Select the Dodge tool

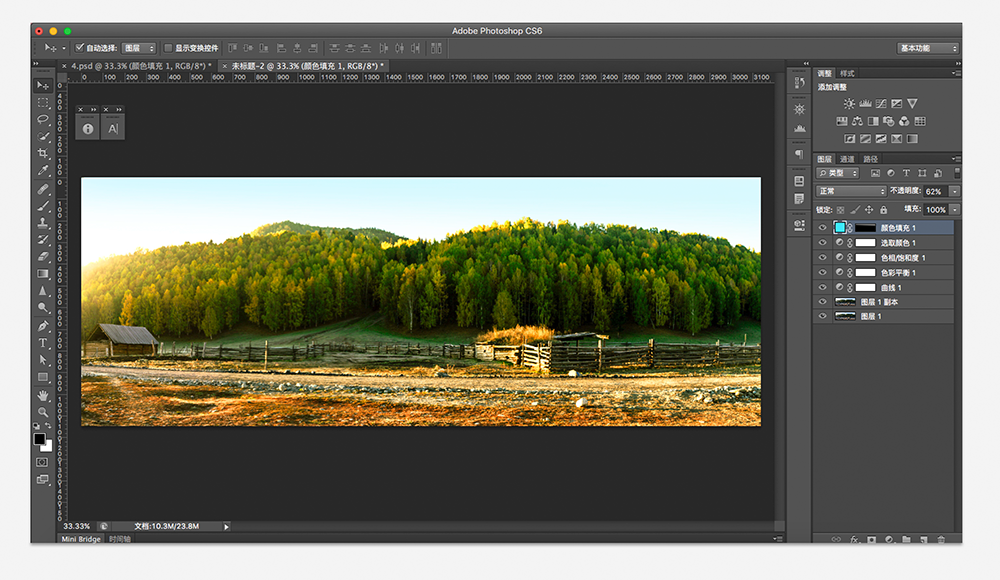coord(43,308)
